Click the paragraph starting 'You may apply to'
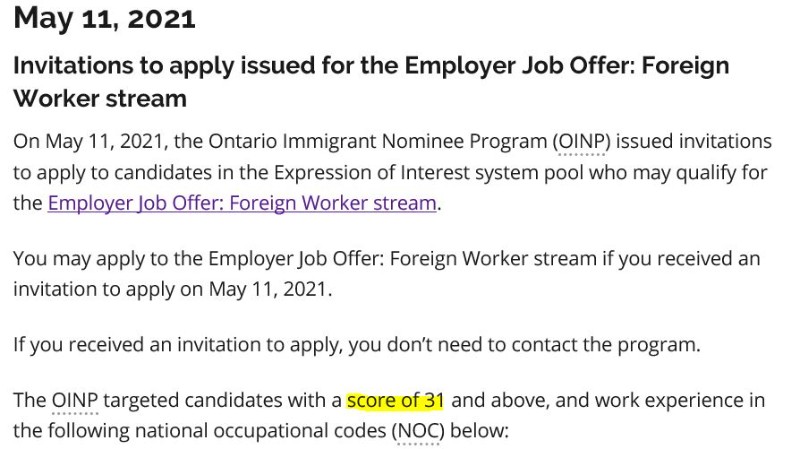 (x=387, y=274)
